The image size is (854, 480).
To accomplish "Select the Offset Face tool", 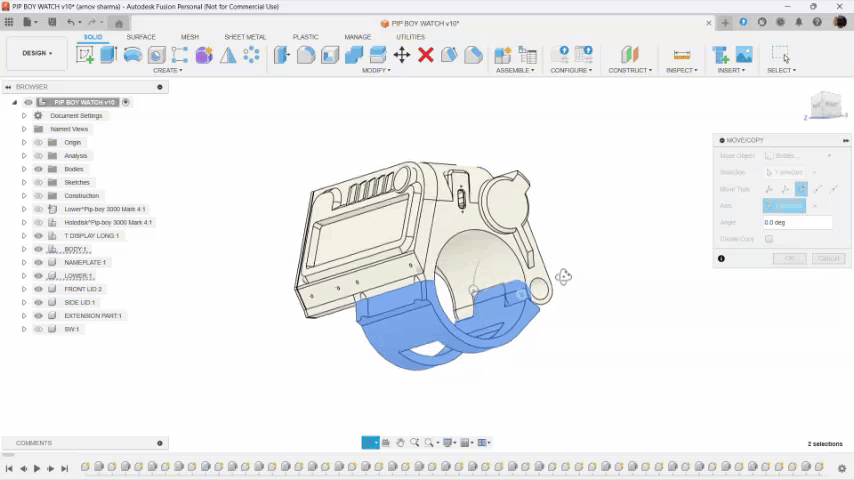I will coord(377,54).
